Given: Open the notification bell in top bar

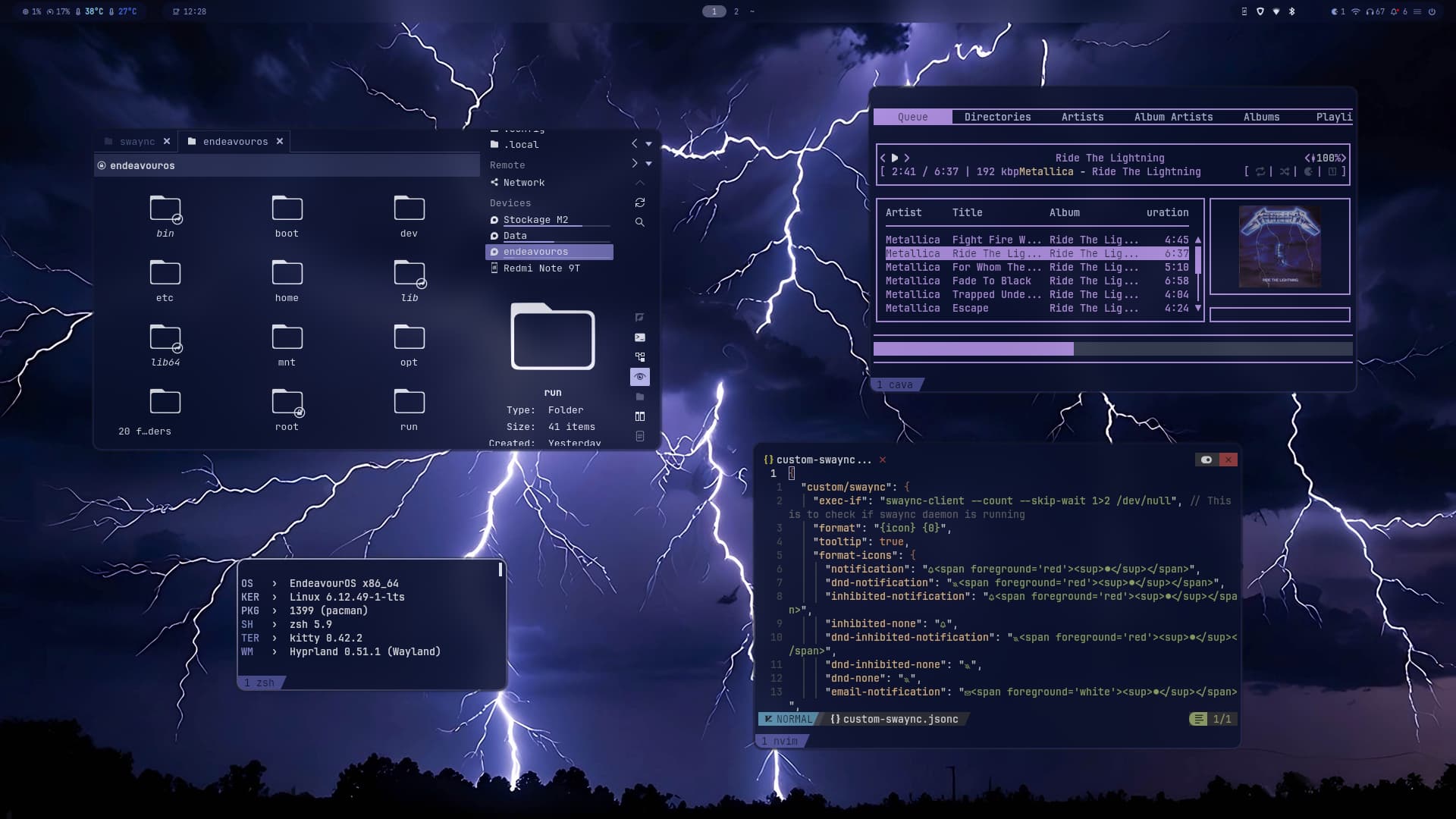Looking at the screenshot, I should [x=1395, y=11].
